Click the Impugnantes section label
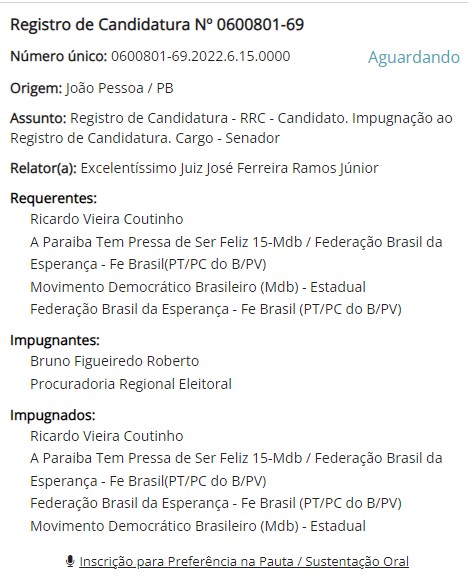468x583 pixels. [55, 340]
